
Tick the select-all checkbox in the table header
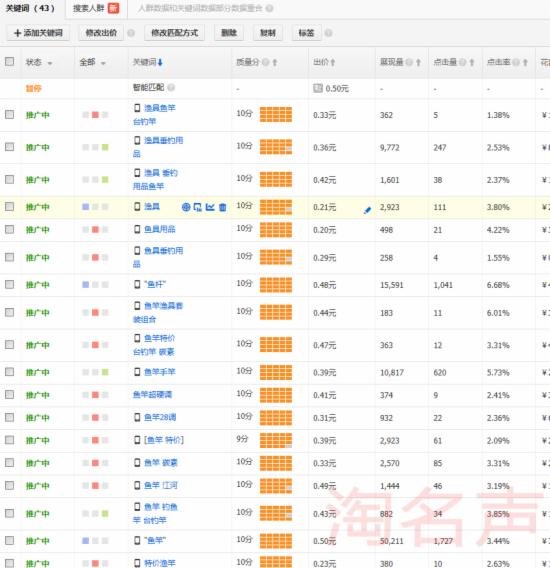[9, 61]
